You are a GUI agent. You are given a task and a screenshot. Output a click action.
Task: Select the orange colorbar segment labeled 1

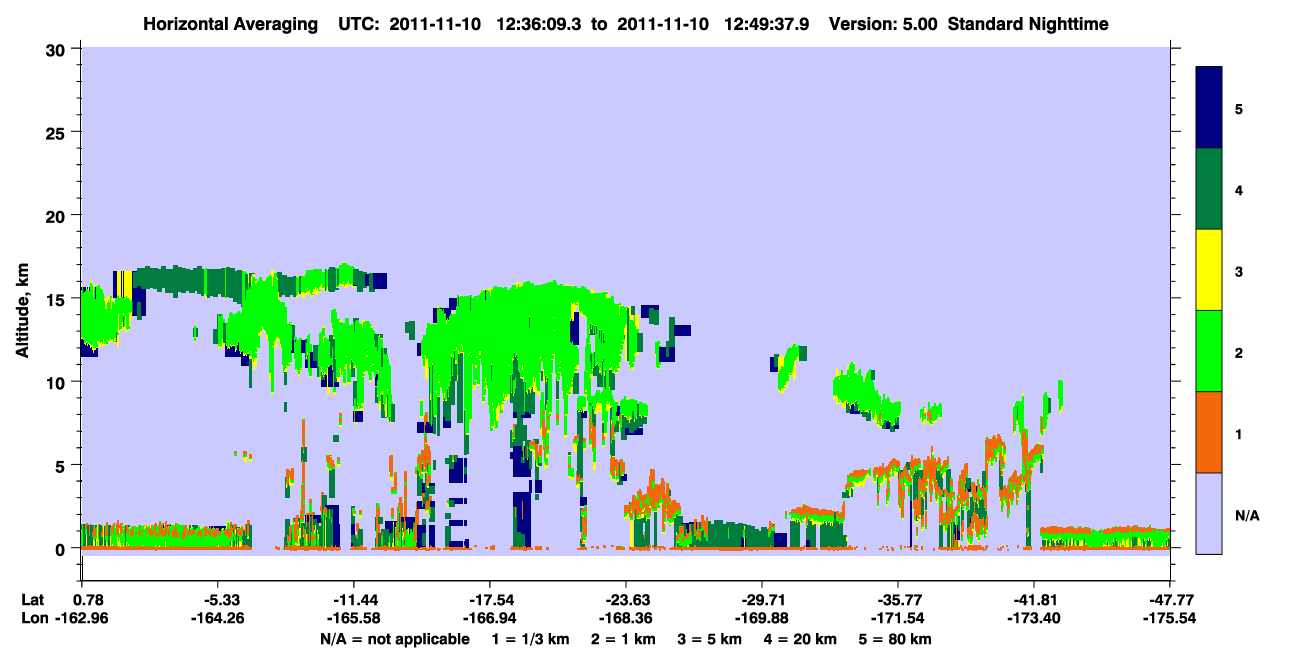(x=1209, y=432)
